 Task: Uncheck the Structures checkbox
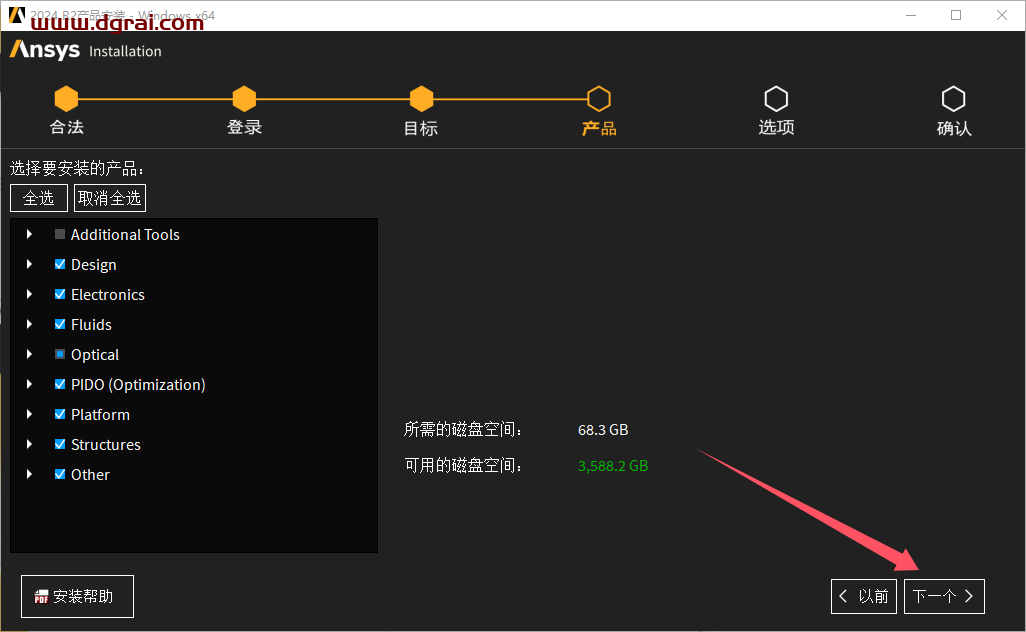coord(60,444)
